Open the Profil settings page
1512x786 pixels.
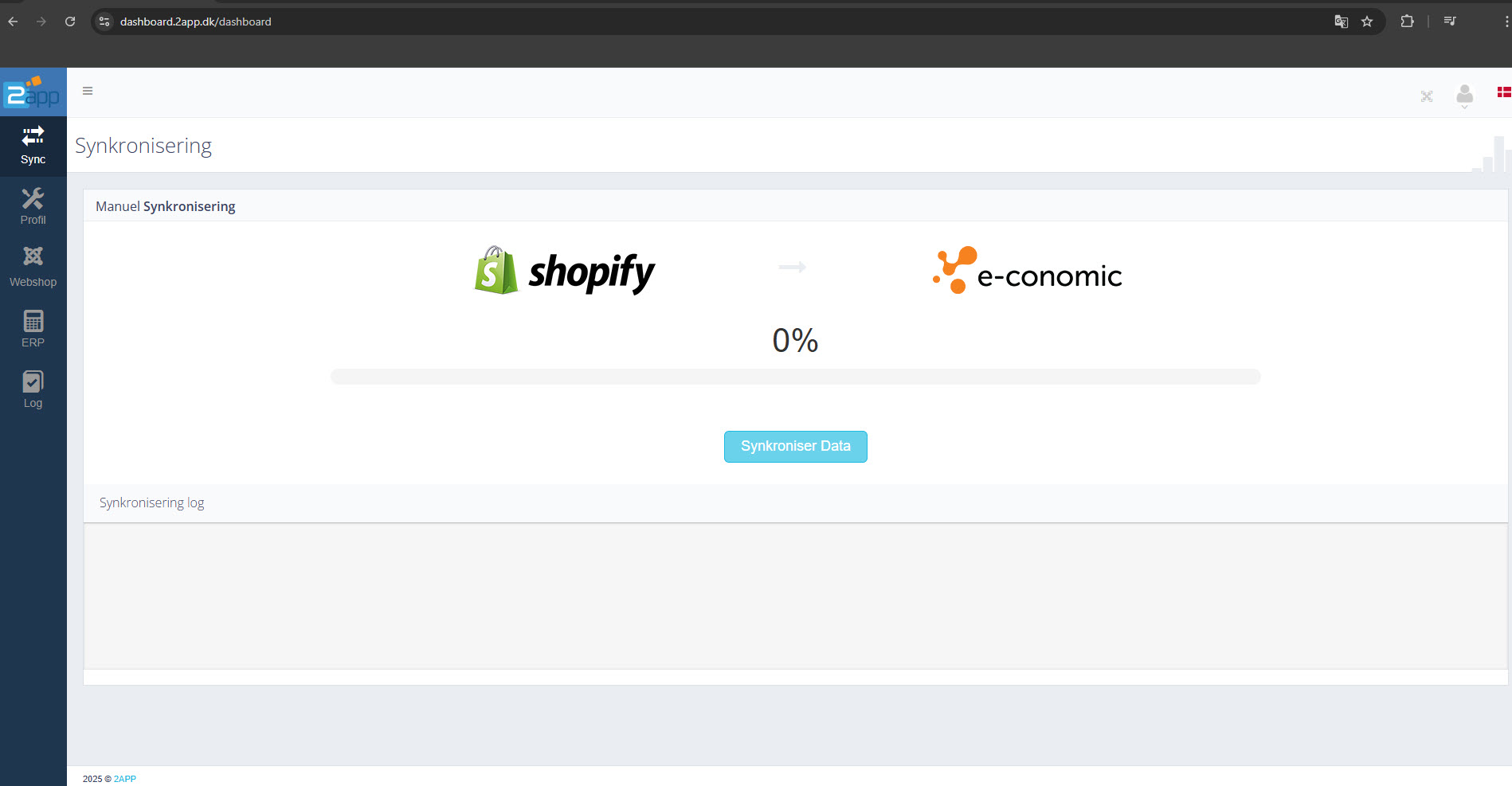pos(33,206)
